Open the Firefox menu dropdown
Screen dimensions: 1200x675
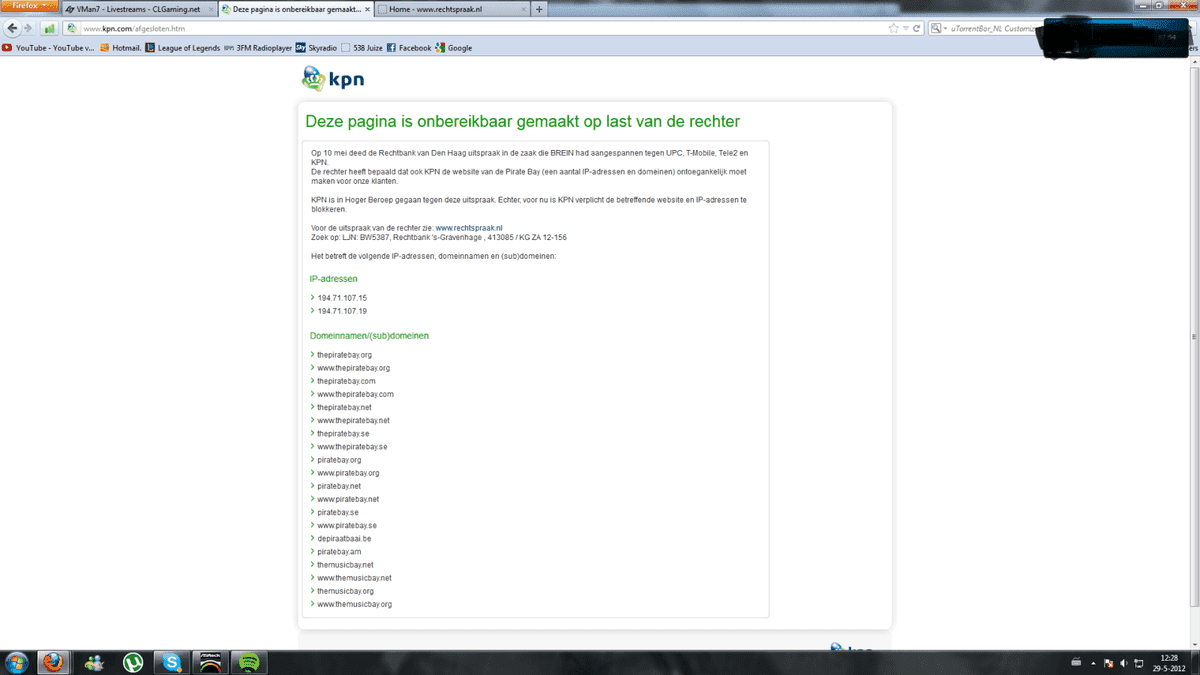pos(29,6)
